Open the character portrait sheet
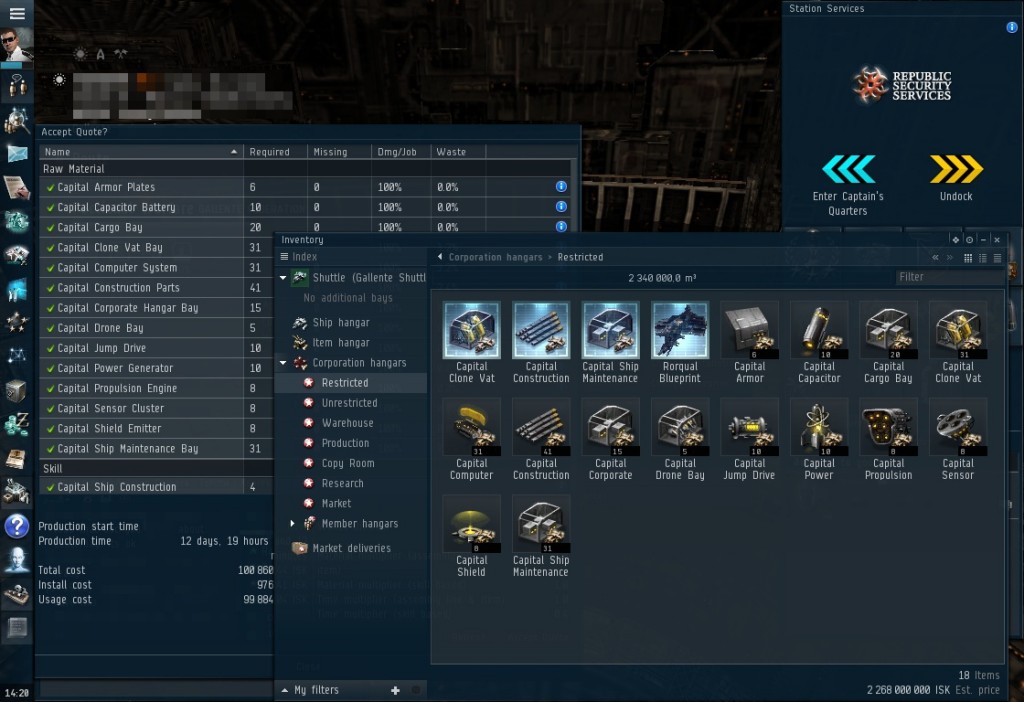1024x702 pixels. 16,46
